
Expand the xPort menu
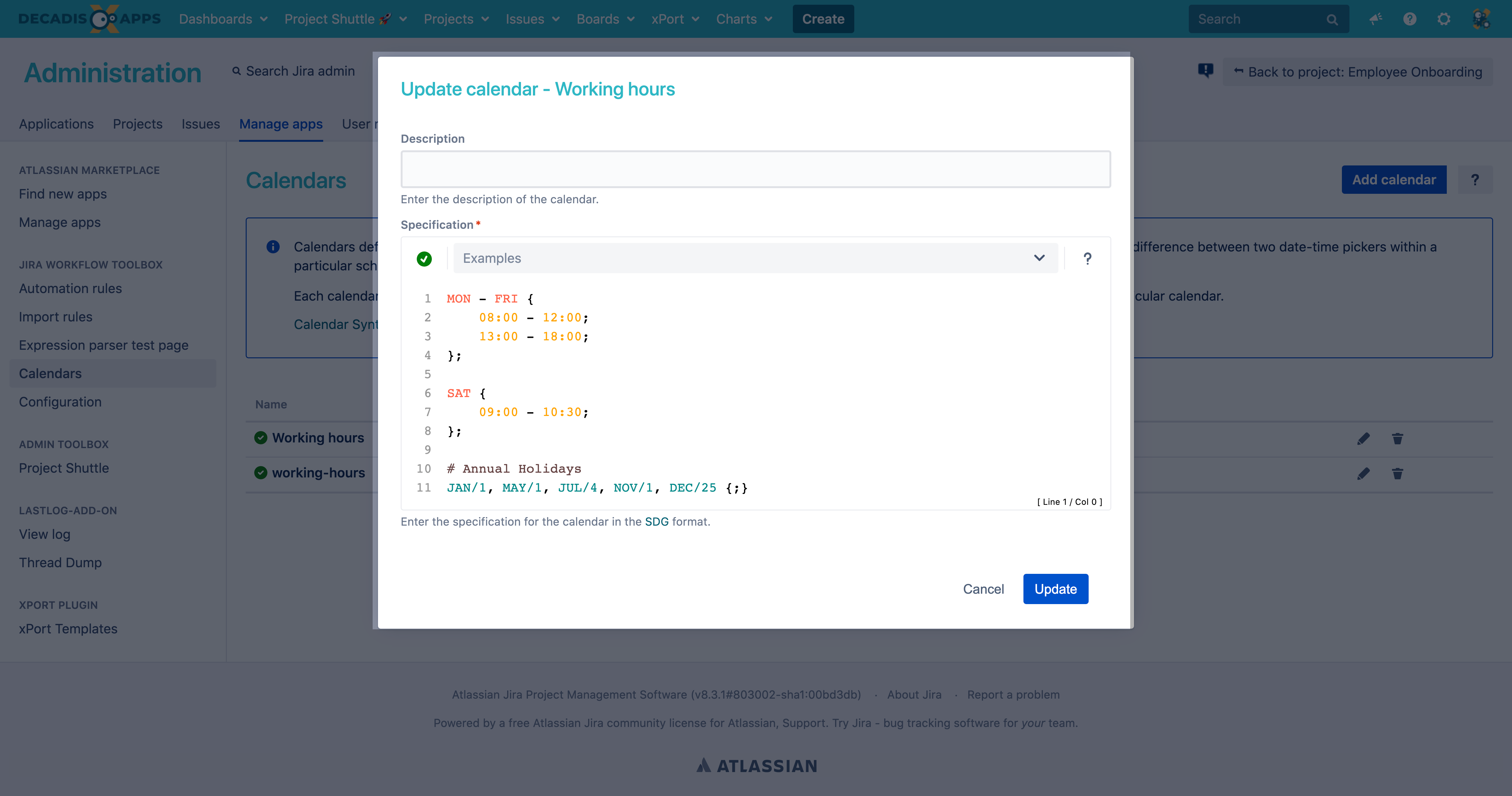click(675, 19)
